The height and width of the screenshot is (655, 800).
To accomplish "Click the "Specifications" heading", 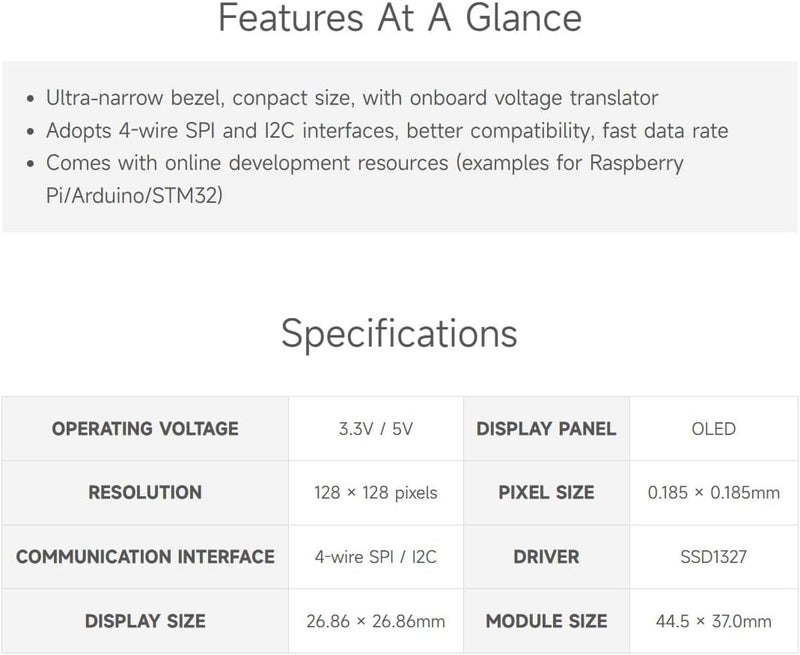I will coord(399,333).
